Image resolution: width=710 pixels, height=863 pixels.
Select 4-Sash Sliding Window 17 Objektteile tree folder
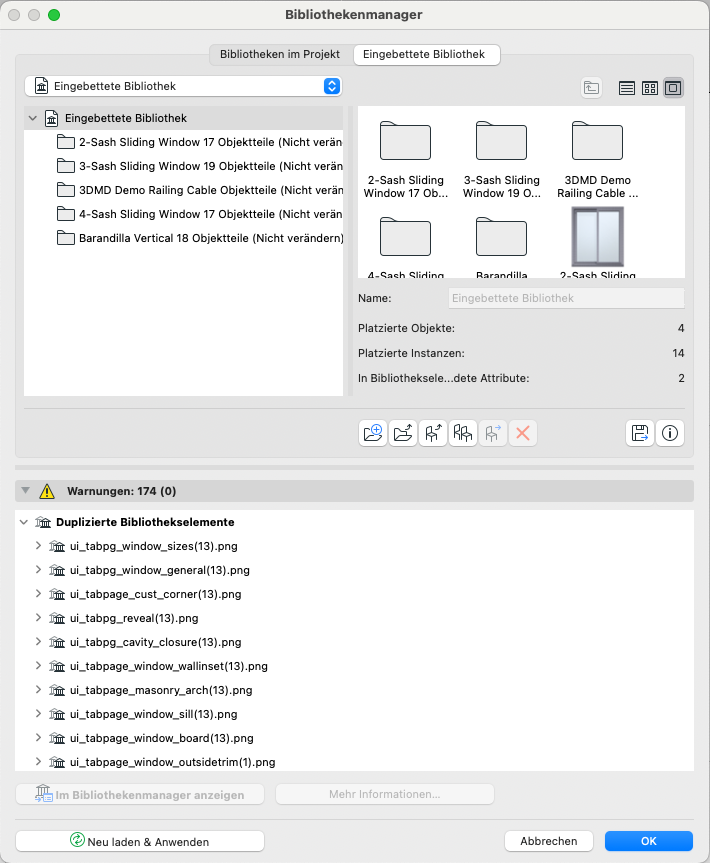pos(183,214)
